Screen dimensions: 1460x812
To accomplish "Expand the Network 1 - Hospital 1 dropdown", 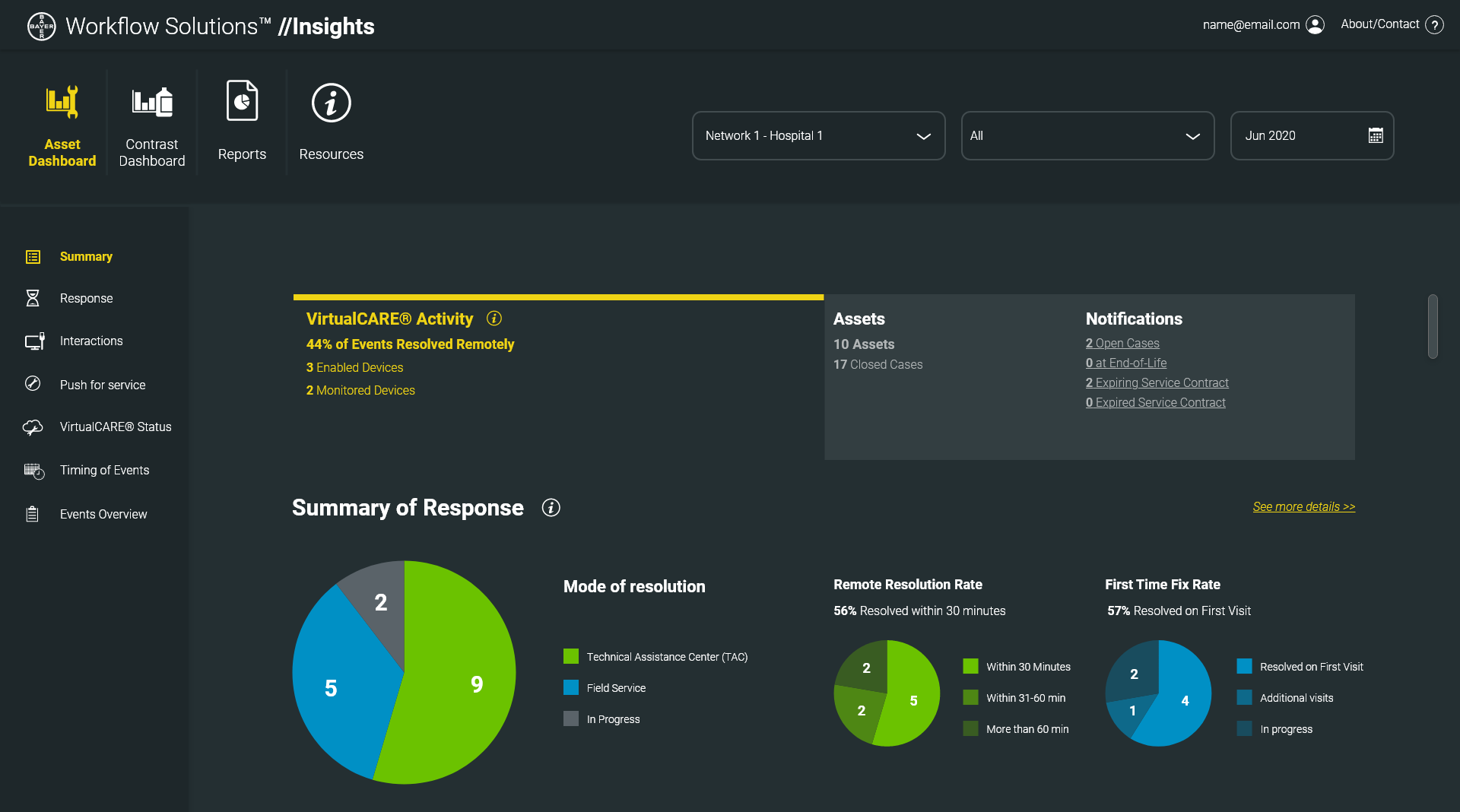I will [x=819, y=136].
